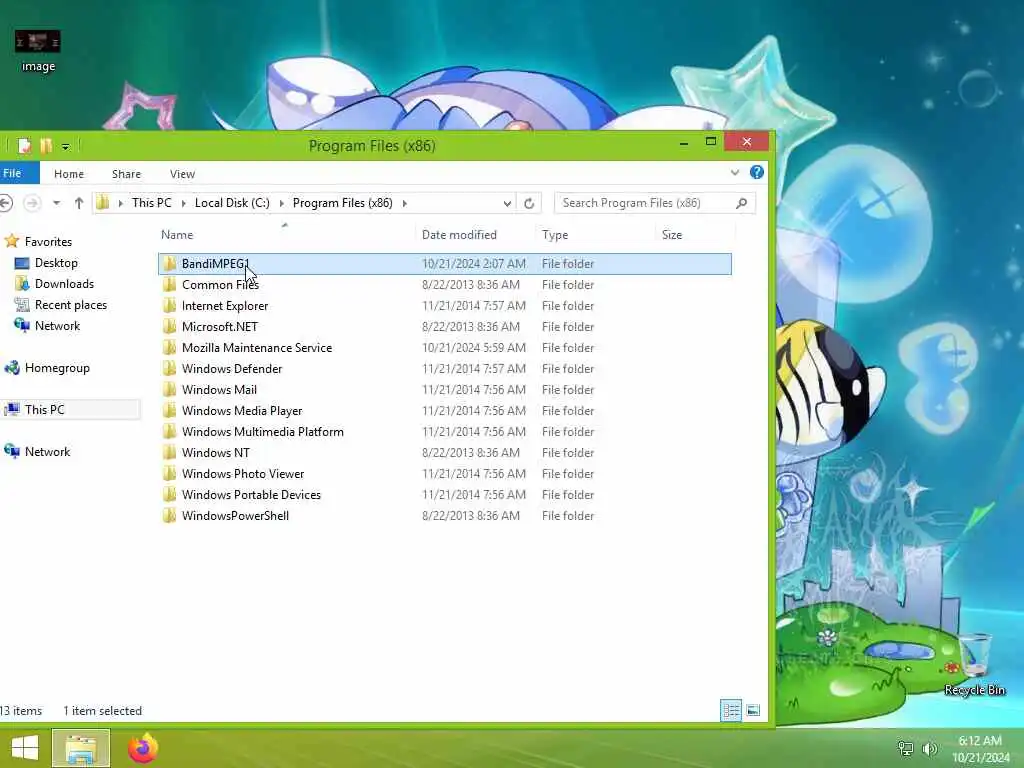Open the Home ribbon tab
The image size is (1024, 768).
tap(69, 174)
